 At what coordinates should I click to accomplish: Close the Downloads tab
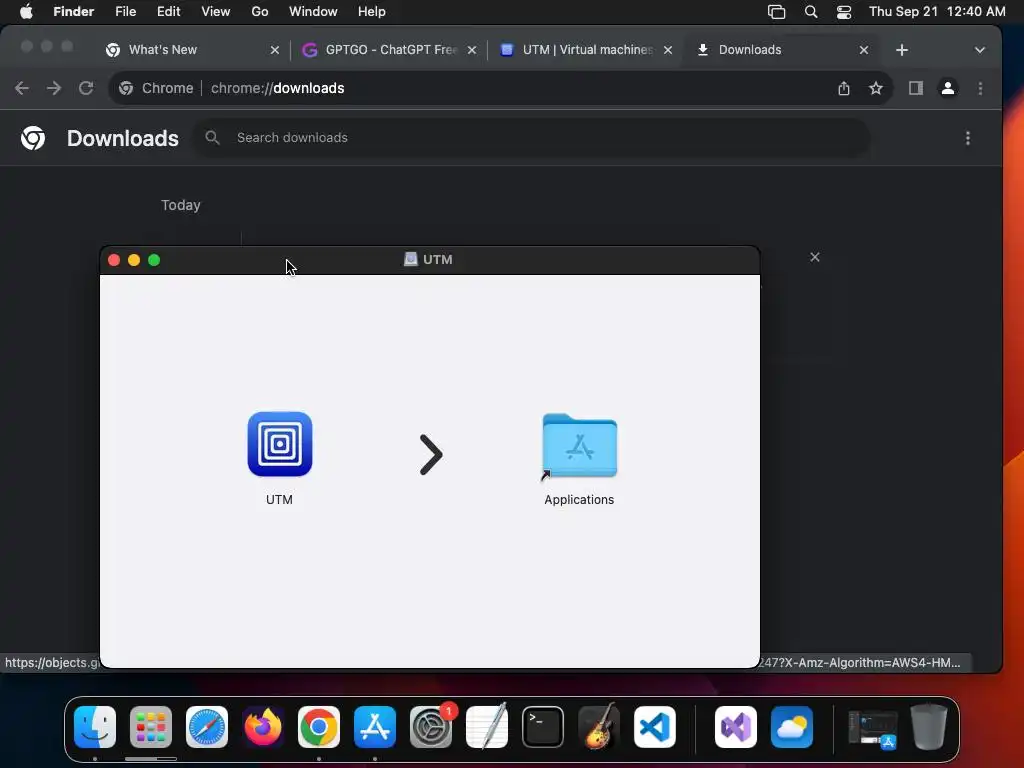pos(864,50)
